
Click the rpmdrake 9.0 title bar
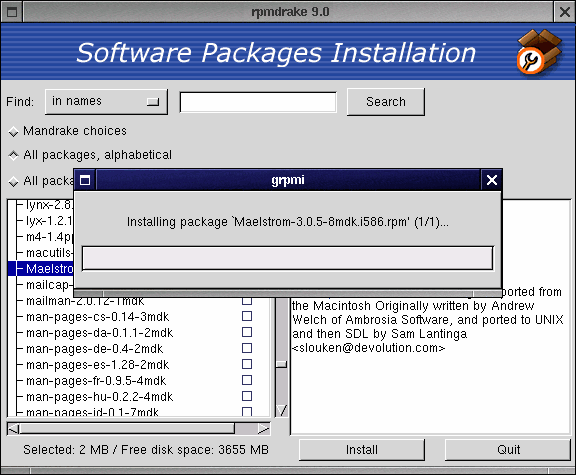289,12
